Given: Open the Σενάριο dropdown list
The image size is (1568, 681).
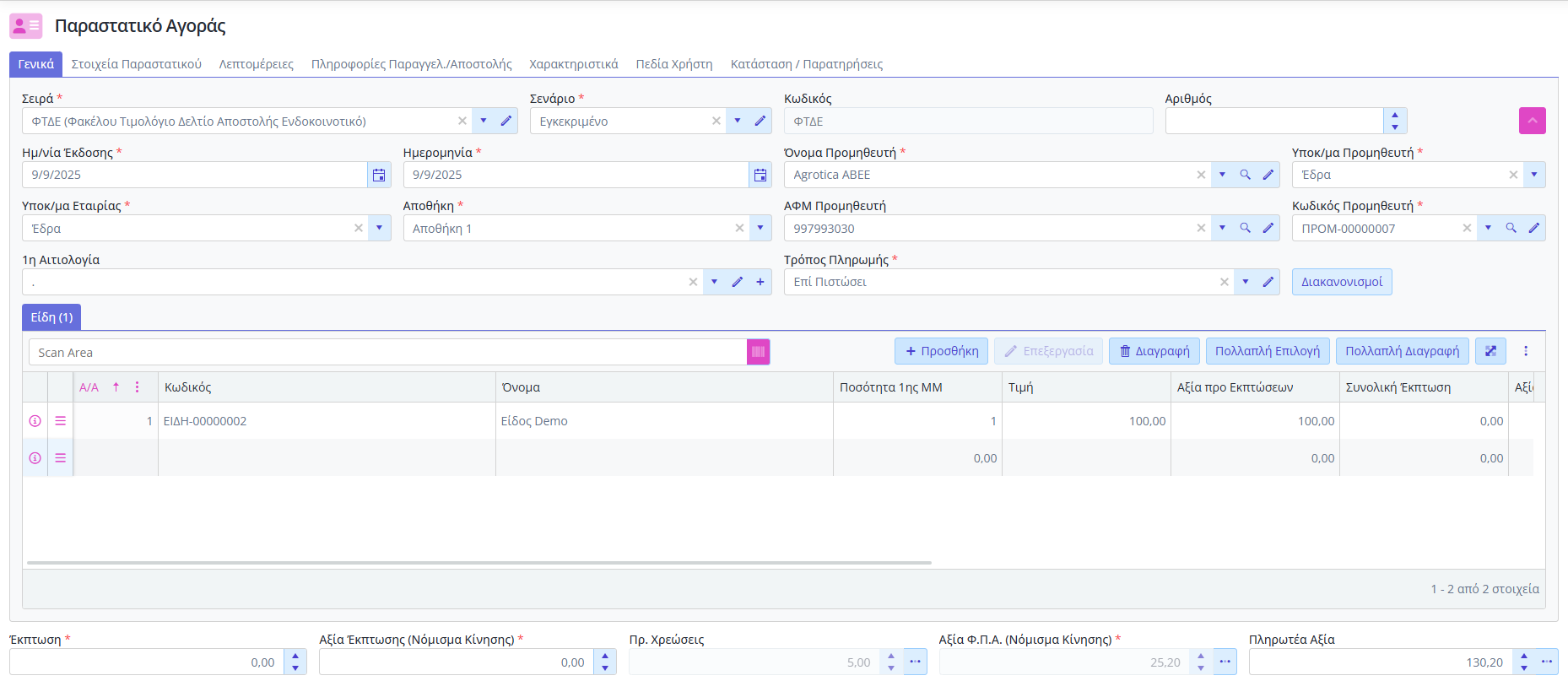Looking at the screenshot, I should tap(738, 121).
